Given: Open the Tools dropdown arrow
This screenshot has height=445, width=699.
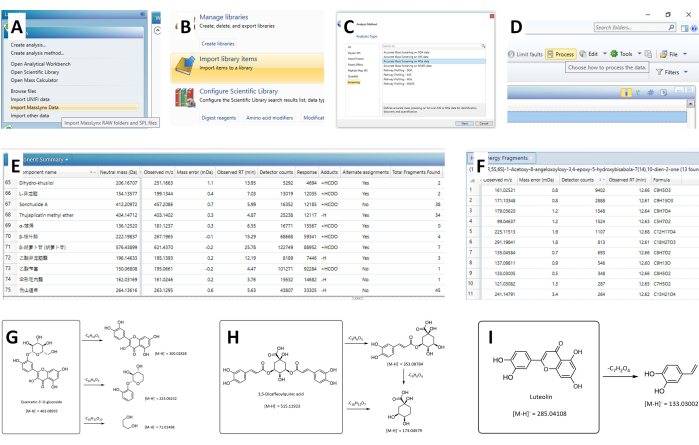Looking at the screenshot, I should 639,54.
